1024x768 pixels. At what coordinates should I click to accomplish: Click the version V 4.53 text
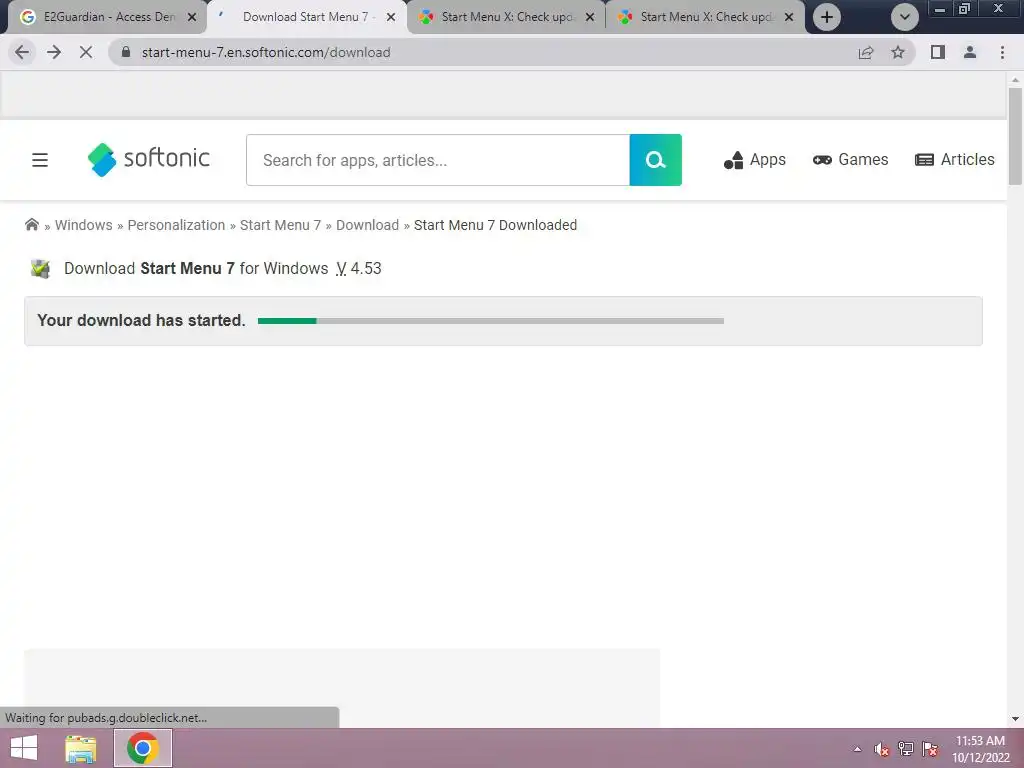[359, 268]
